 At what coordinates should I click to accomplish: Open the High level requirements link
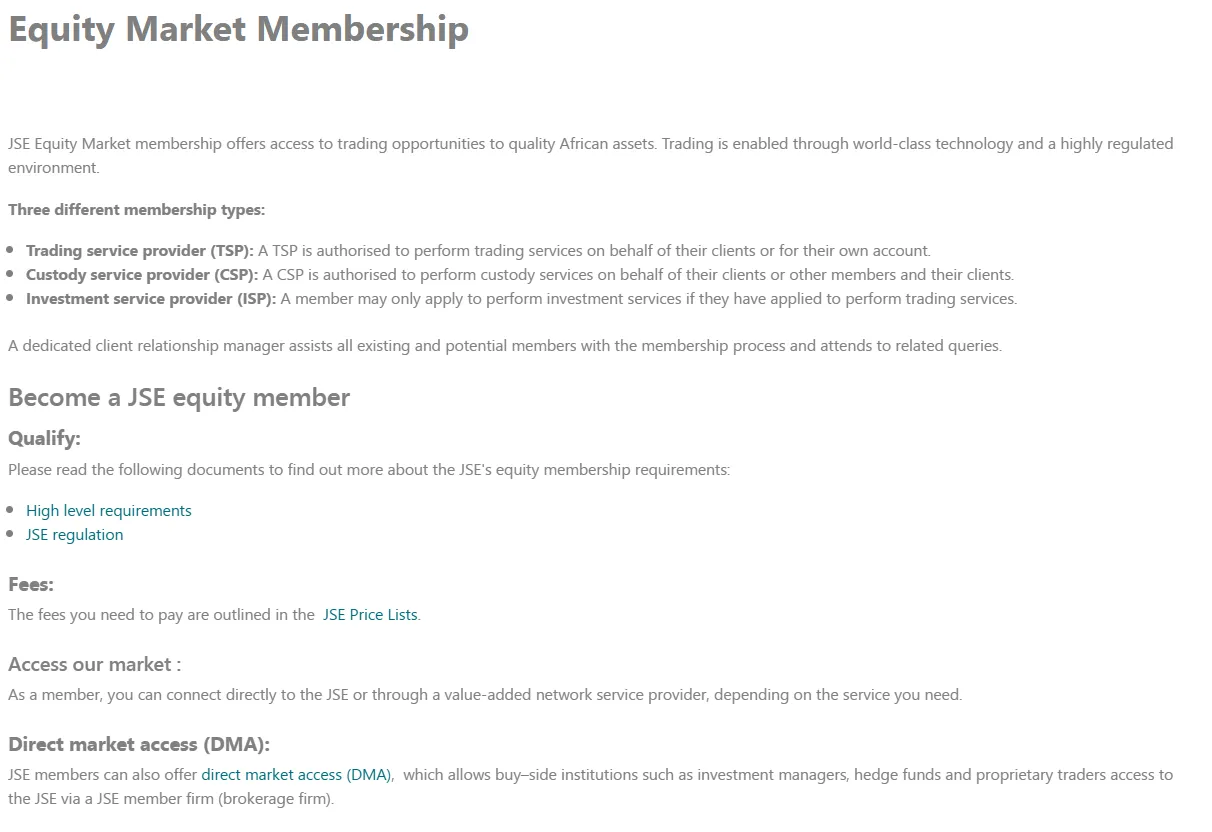(108, 511)
